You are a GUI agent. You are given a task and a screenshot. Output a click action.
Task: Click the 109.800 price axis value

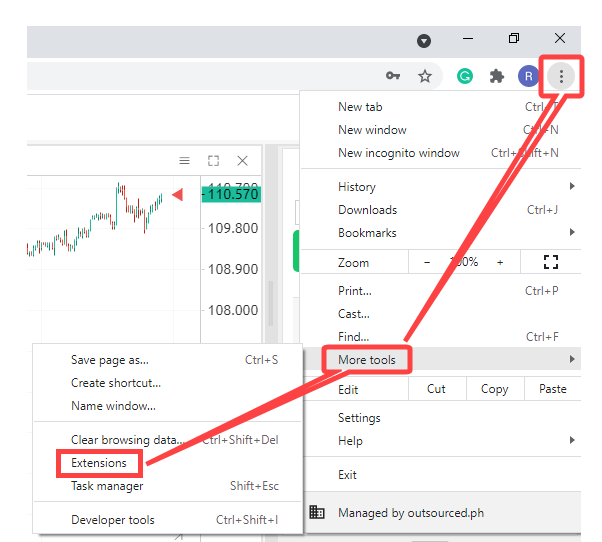pyautogui.click(x=233, y=228)
